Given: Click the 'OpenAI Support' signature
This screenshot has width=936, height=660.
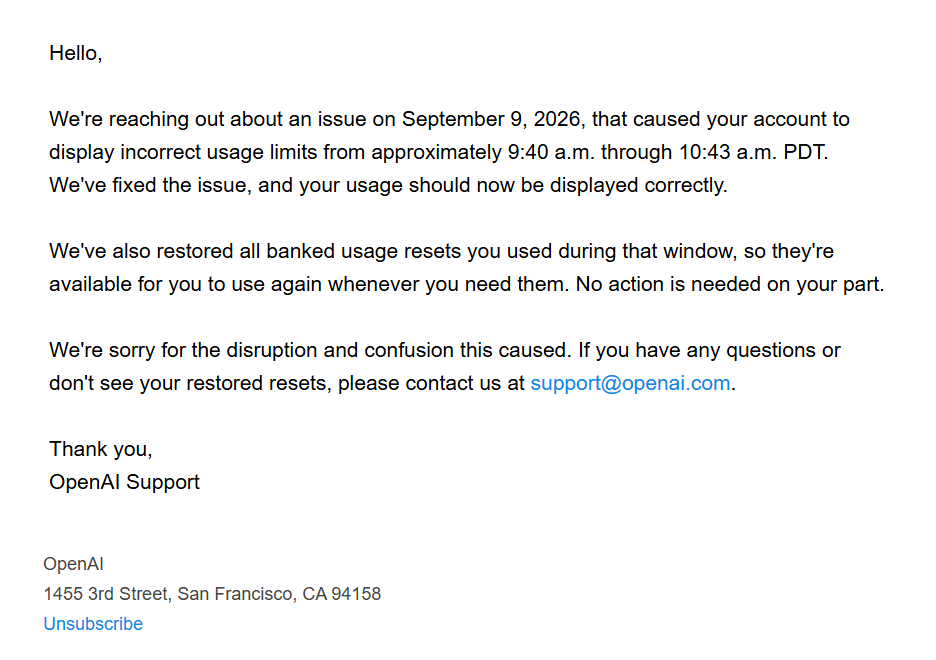Looking at the screenshot, I should click(x=124, y=482).
